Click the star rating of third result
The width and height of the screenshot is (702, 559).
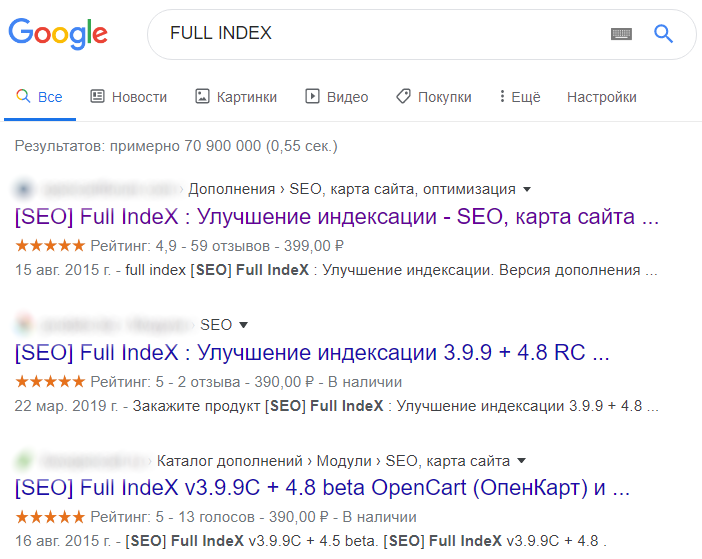coord(50,517)
